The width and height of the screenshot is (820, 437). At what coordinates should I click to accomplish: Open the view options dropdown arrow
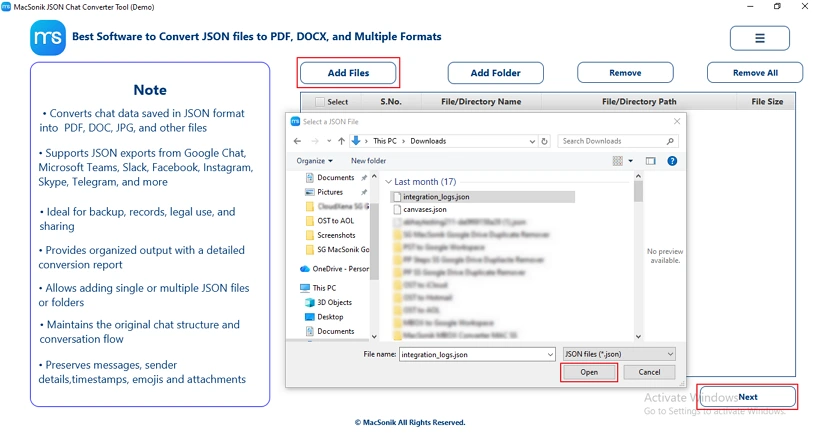[631, 161]
